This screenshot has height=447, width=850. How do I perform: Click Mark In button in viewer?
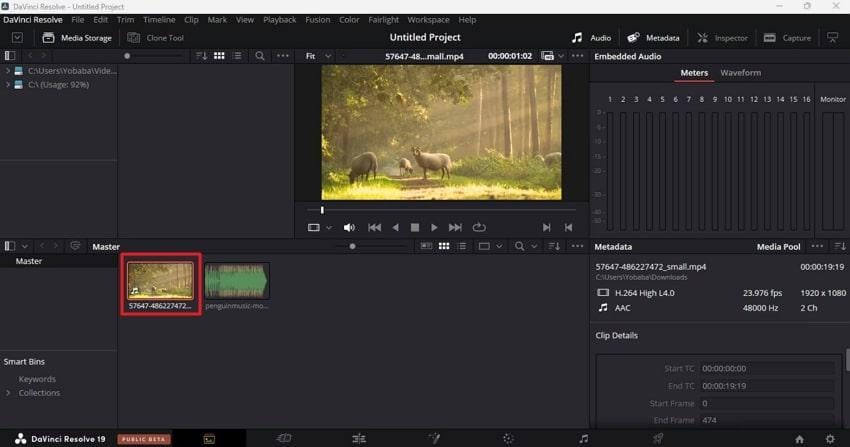pos(546,228)
